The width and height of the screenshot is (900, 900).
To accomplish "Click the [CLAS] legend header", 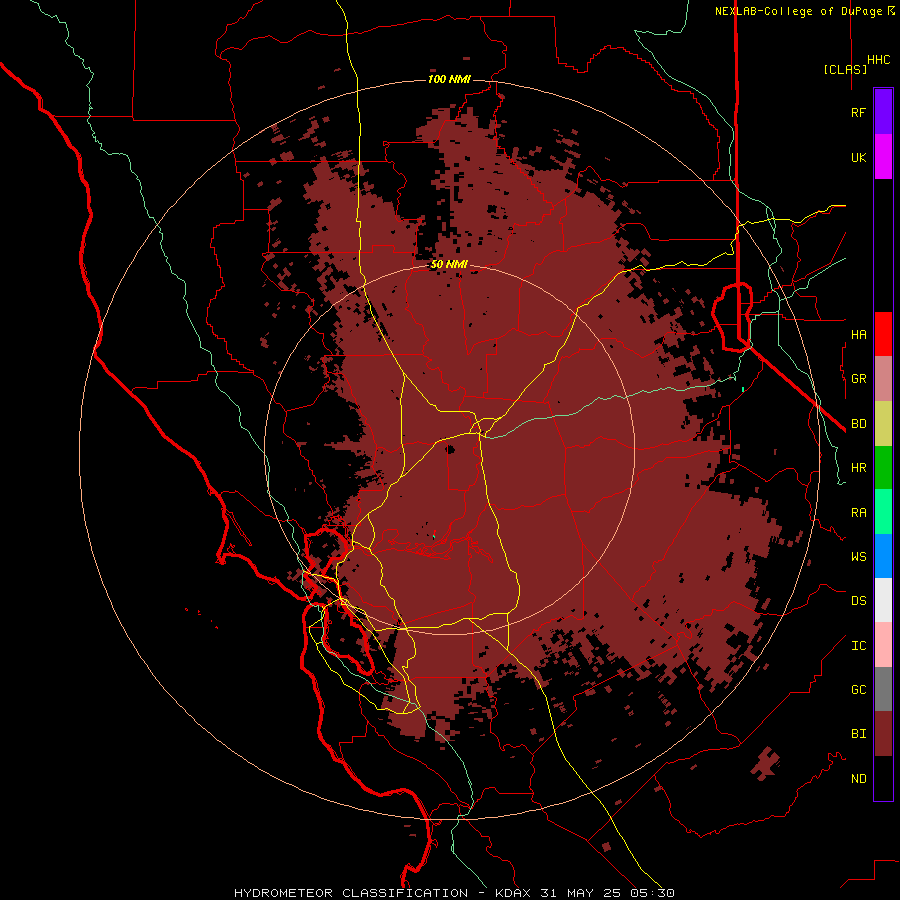I will pyautogui.click(x=844, y=69).
